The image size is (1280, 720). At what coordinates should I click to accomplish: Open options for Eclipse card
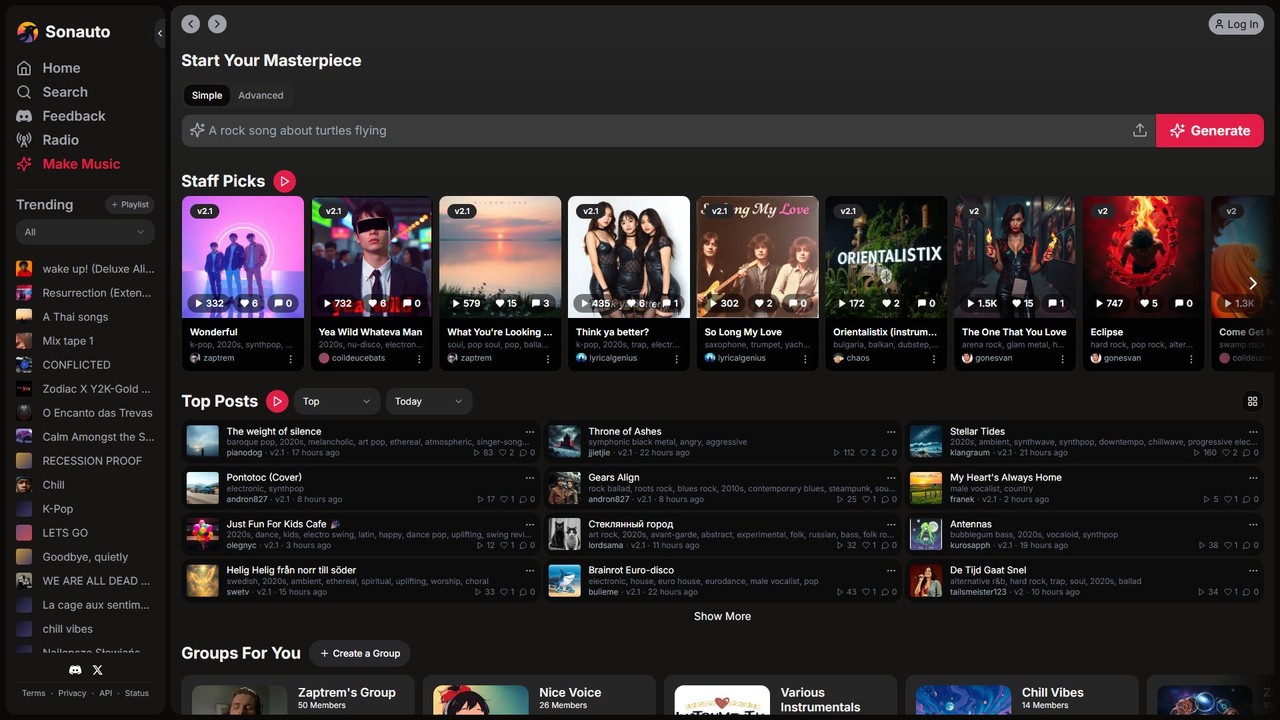pos(1190,358)
